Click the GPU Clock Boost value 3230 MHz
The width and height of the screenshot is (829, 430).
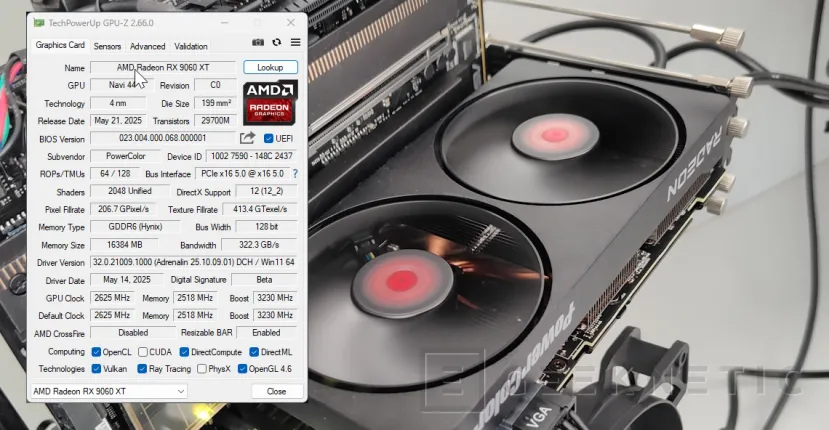click(275, 298)
